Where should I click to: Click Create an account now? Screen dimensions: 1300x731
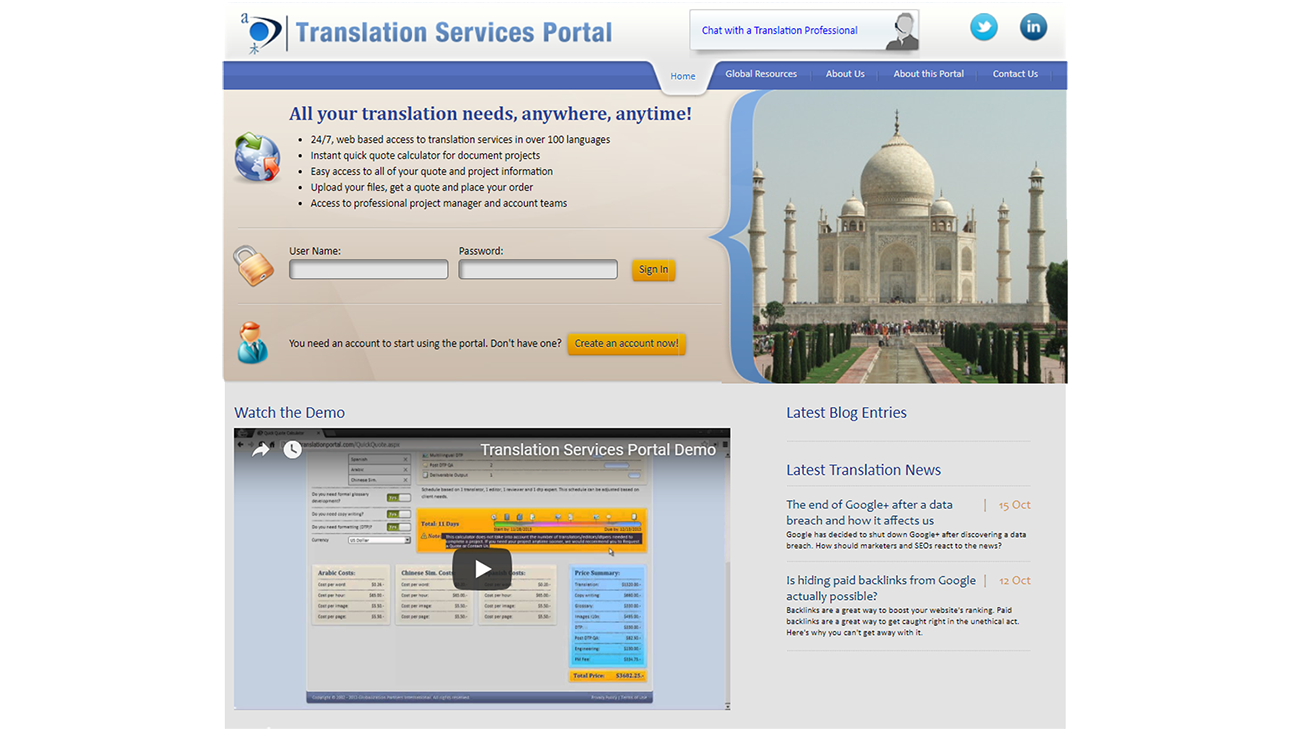click(x=626, y=343)
